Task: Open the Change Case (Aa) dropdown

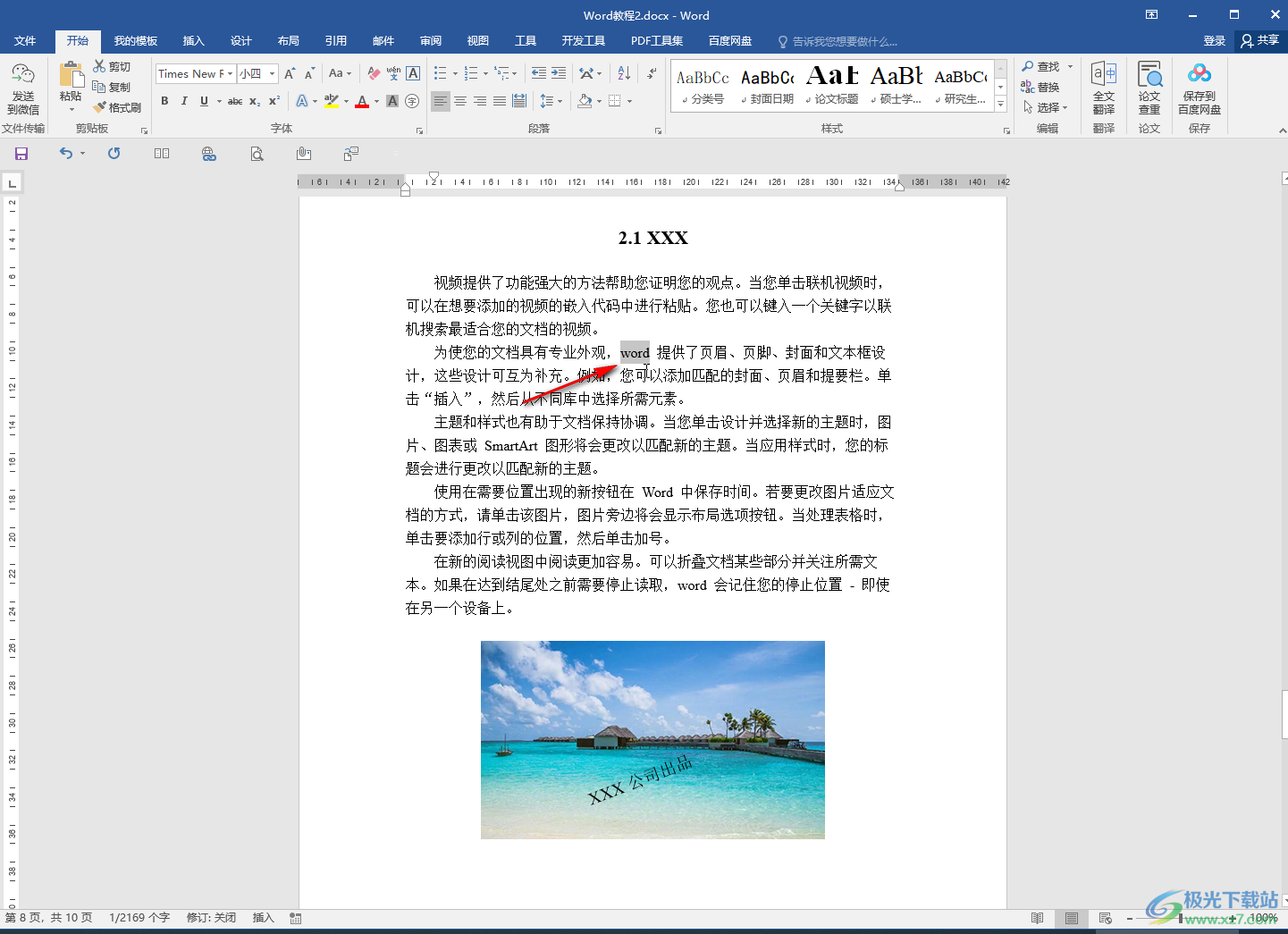Action: tap(340, 73)
